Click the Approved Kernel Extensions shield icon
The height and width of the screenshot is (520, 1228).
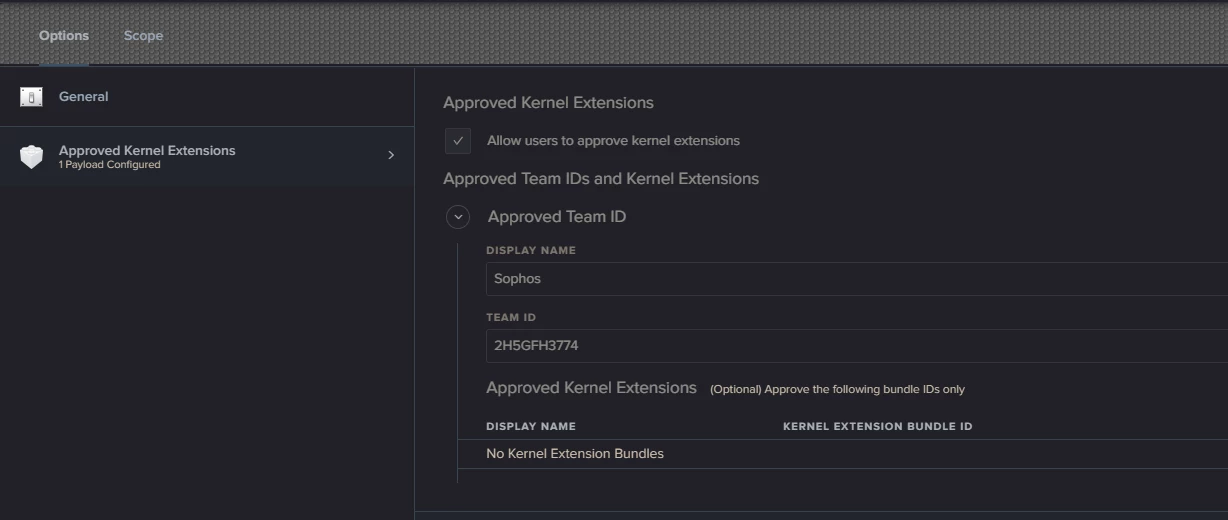tap(31, 157)
